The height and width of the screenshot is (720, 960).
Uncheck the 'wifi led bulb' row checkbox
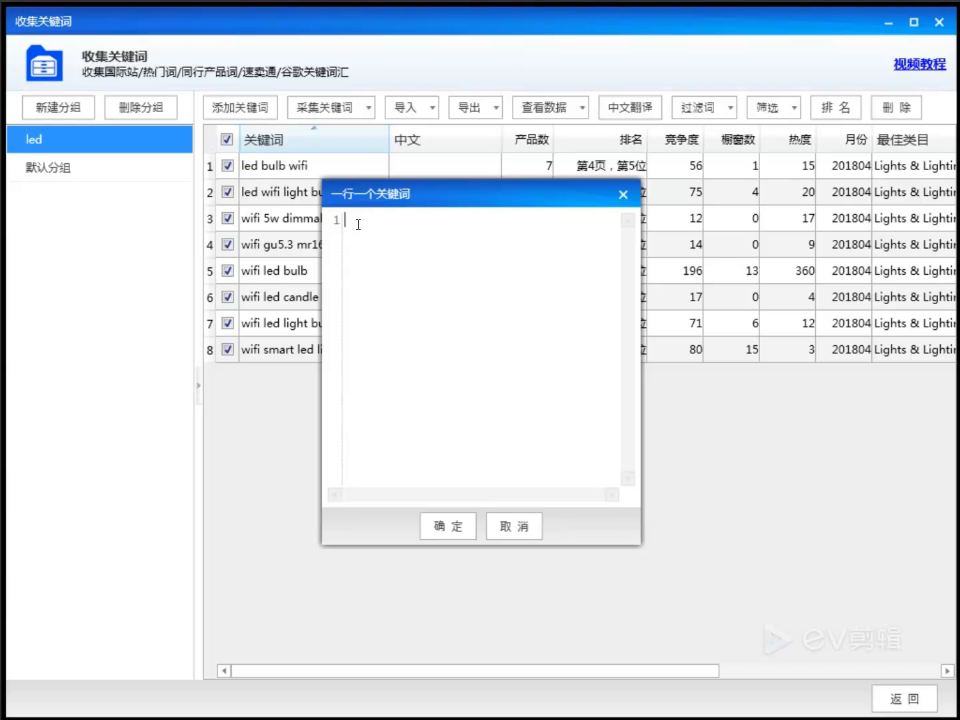(x=228, y=271)
